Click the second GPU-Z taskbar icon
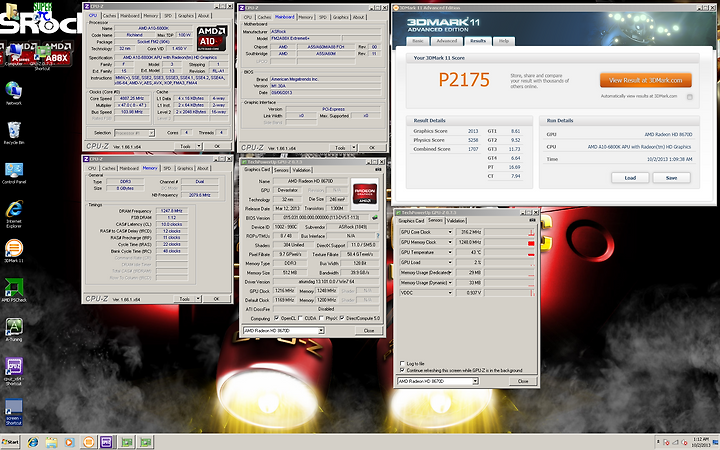The height and width of the screenshot is (450, 720). click(x=146, y=442)
